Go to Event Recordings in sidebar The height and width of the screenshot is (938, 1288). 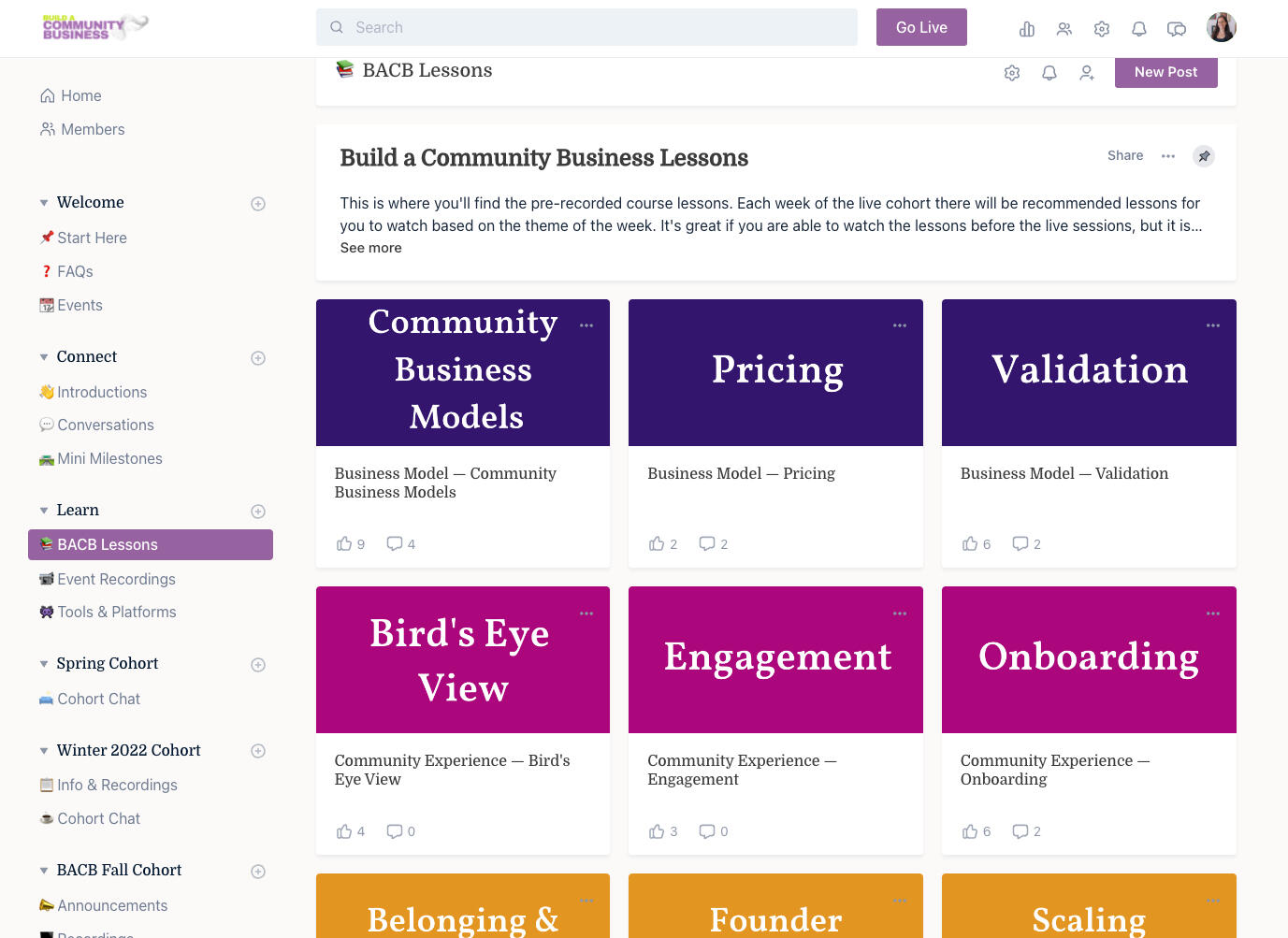116,579
